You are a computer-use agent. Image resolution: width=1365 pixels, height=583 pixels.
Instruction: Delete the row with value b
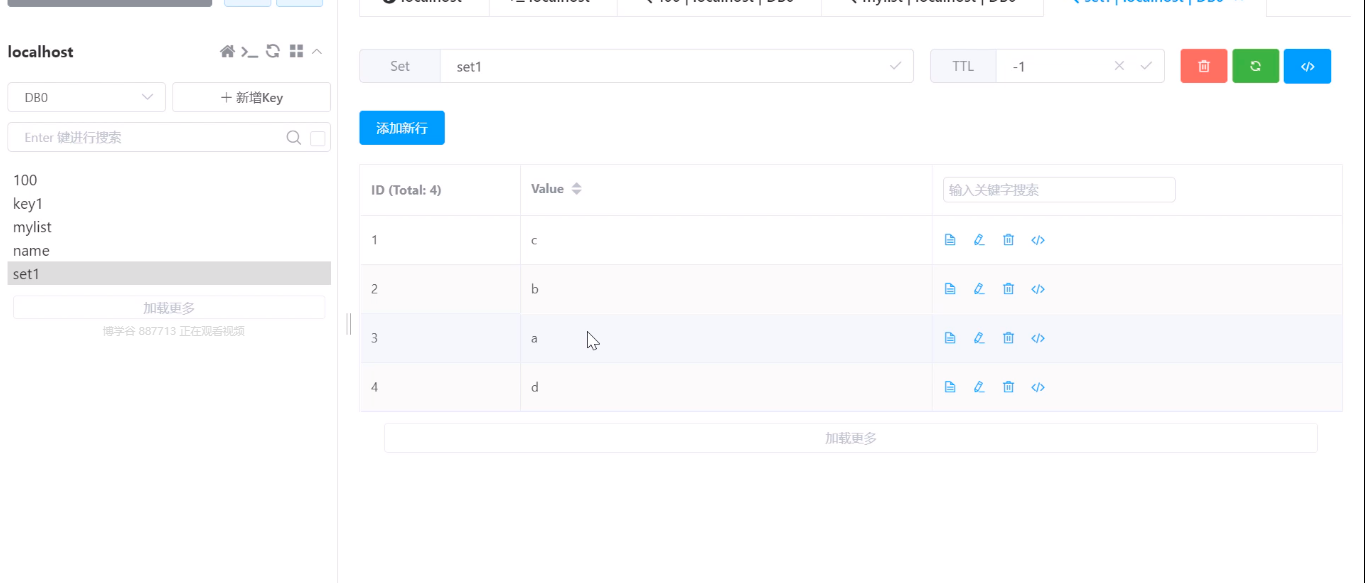(1008, 289)
